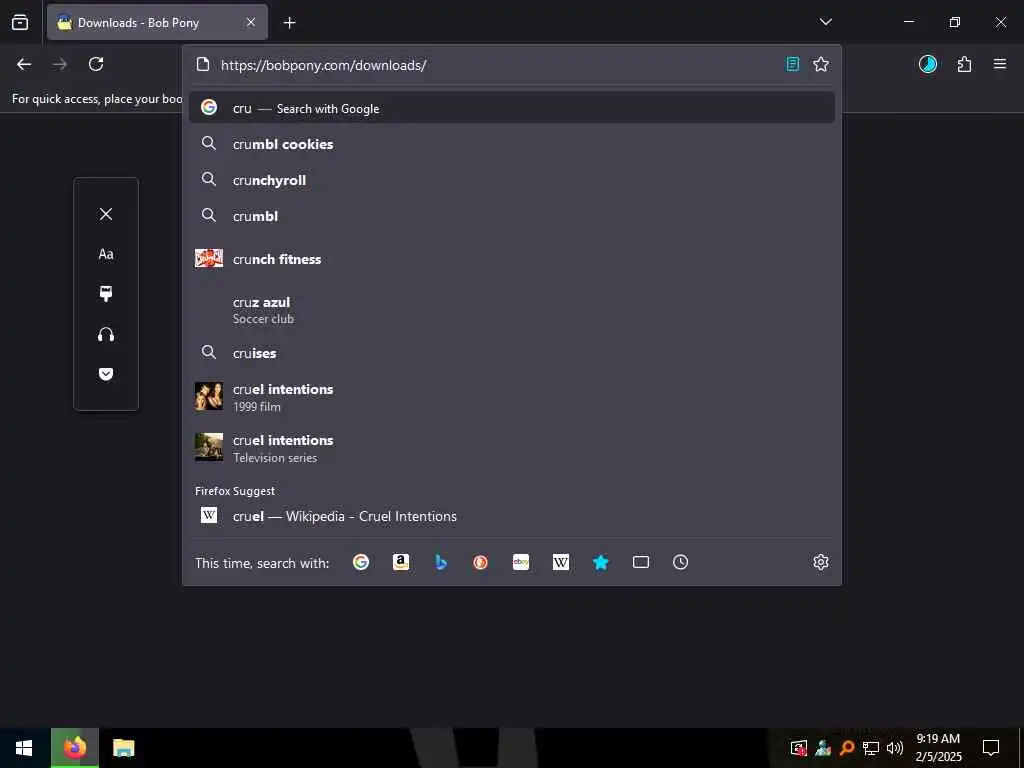The image size is (1024, 768).
Task: Click the address bar URL field
Action: (496, 65)
